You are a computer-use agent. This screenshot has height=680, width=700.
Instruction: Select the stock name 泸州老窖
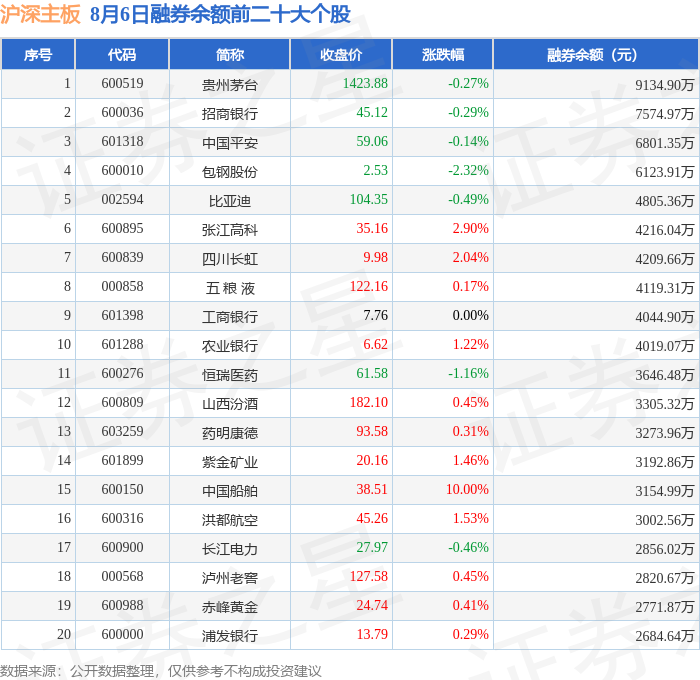229,578
